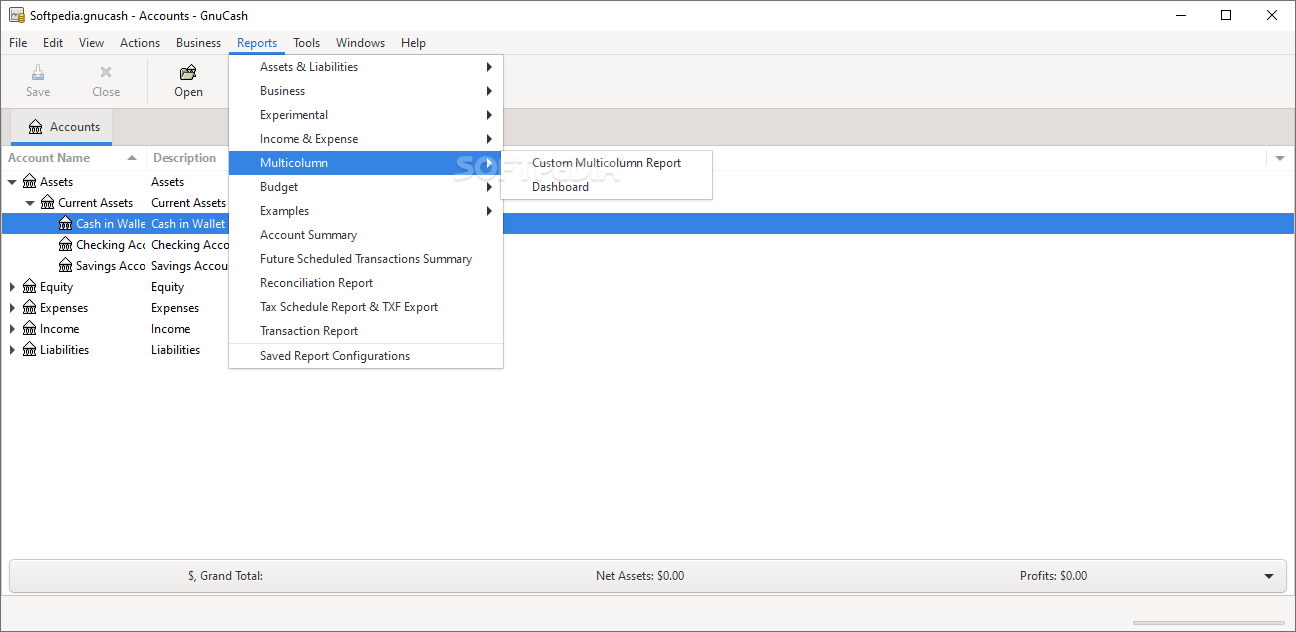Select Tax Schedule Report & TXF Export
The image size is (1296, 632).
(366, 307)
